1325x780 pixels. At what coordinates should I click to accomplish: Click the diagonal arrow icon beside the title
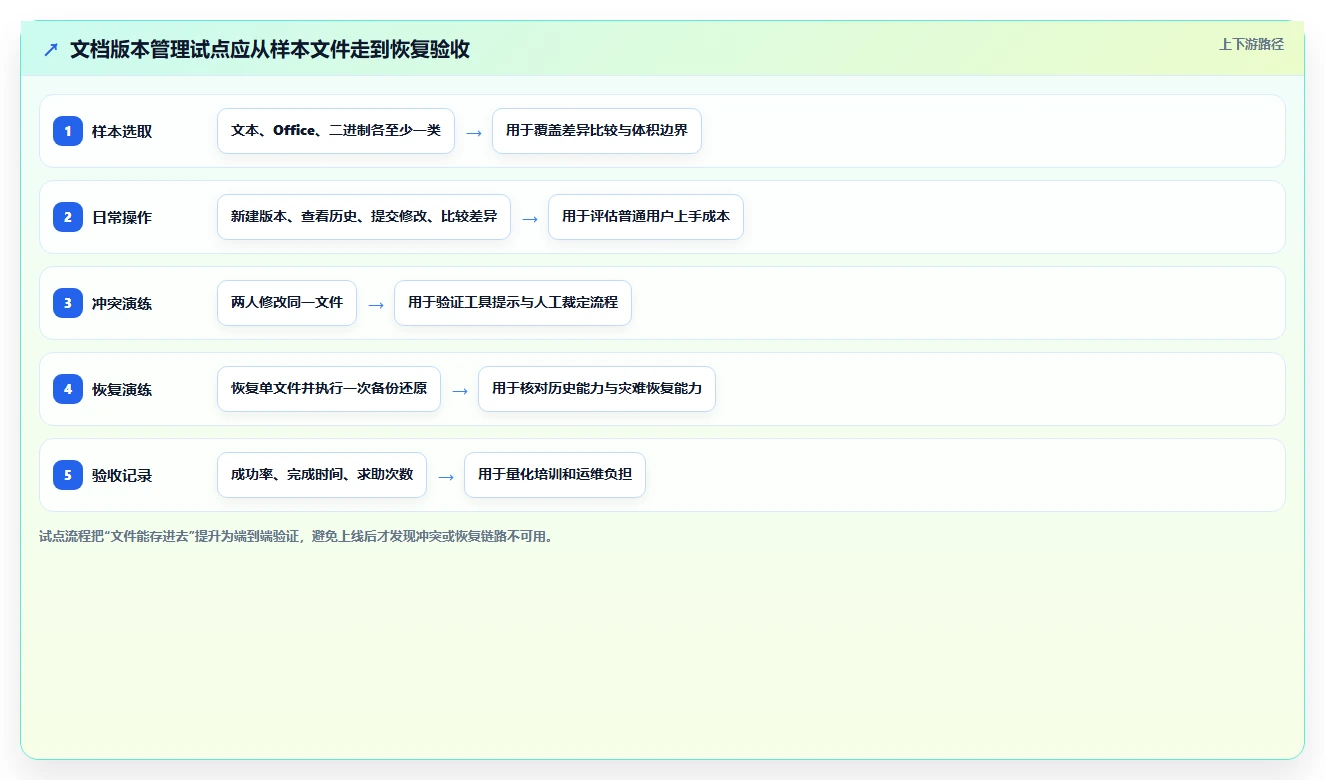click(50, 49)
